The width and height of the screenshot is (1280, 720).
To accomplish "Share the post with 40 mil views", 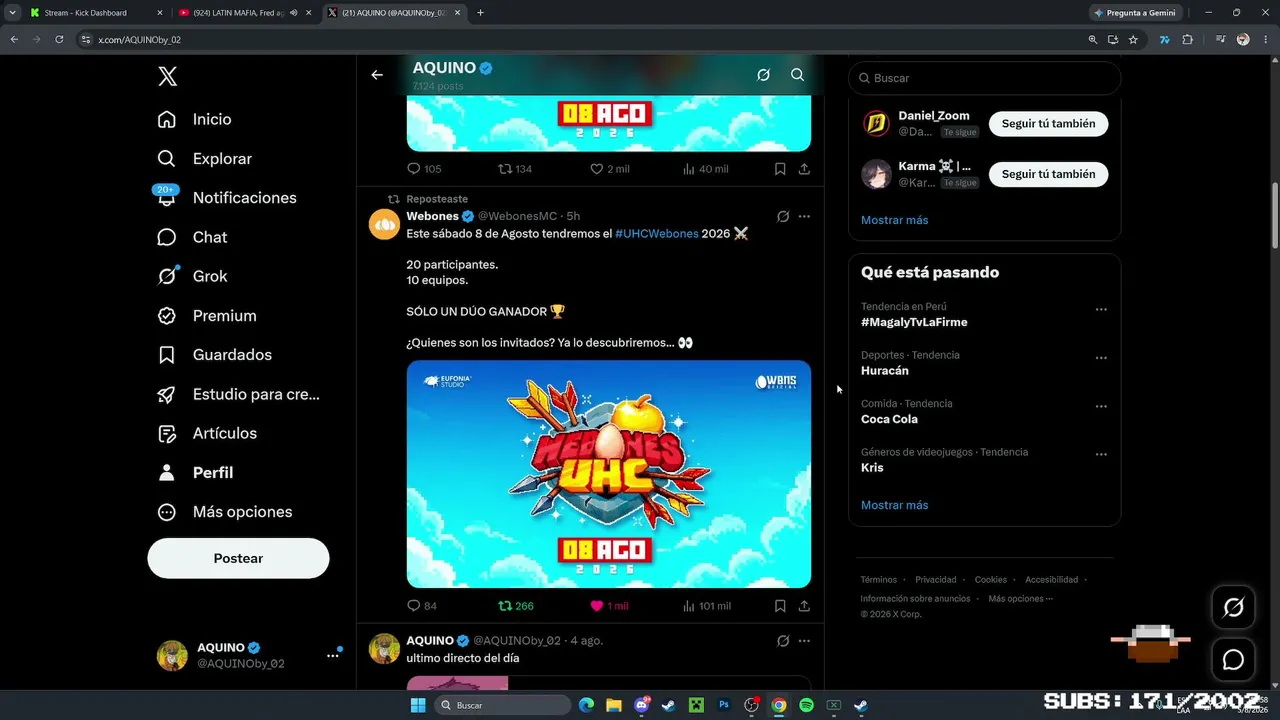I will click(804, 169).
